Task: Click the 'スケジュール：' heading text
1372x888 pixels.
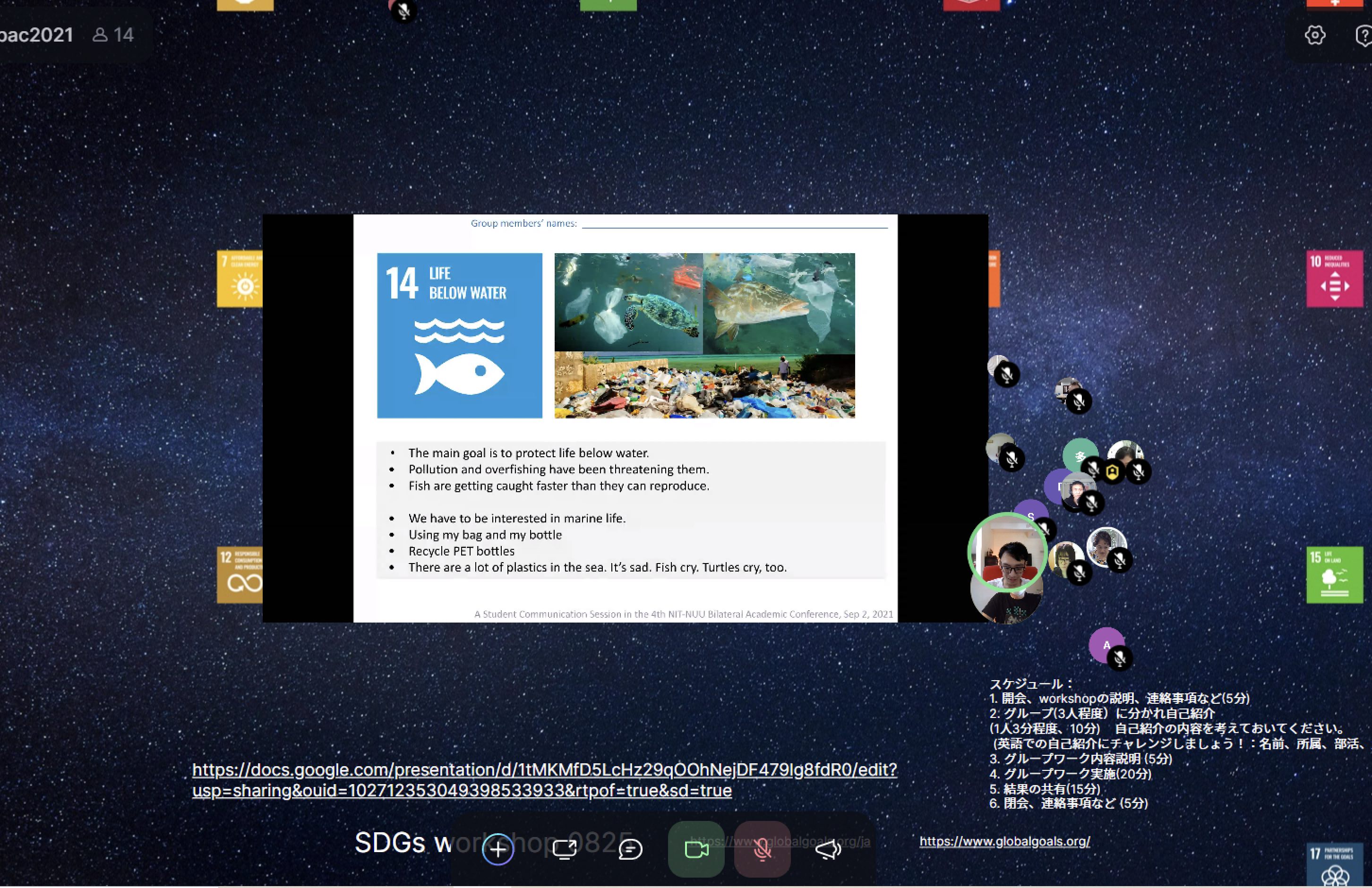Action: [1032, 683]
